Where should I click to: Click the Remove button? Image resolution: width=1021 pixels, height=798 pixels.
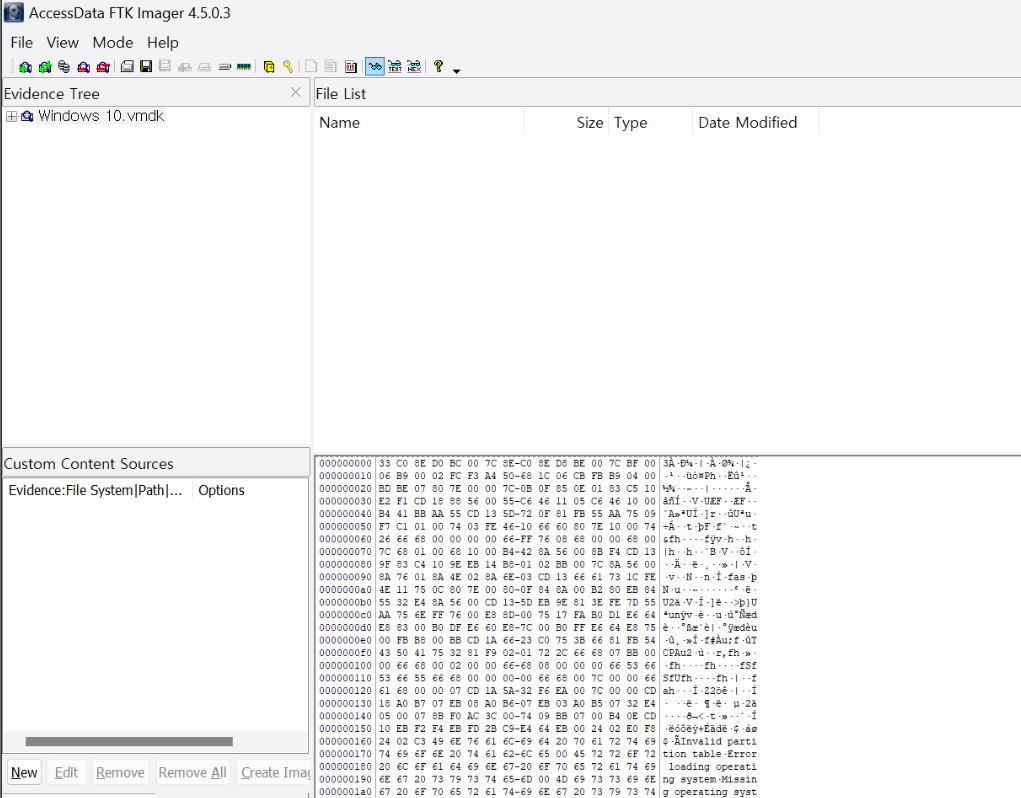point(120,773)
